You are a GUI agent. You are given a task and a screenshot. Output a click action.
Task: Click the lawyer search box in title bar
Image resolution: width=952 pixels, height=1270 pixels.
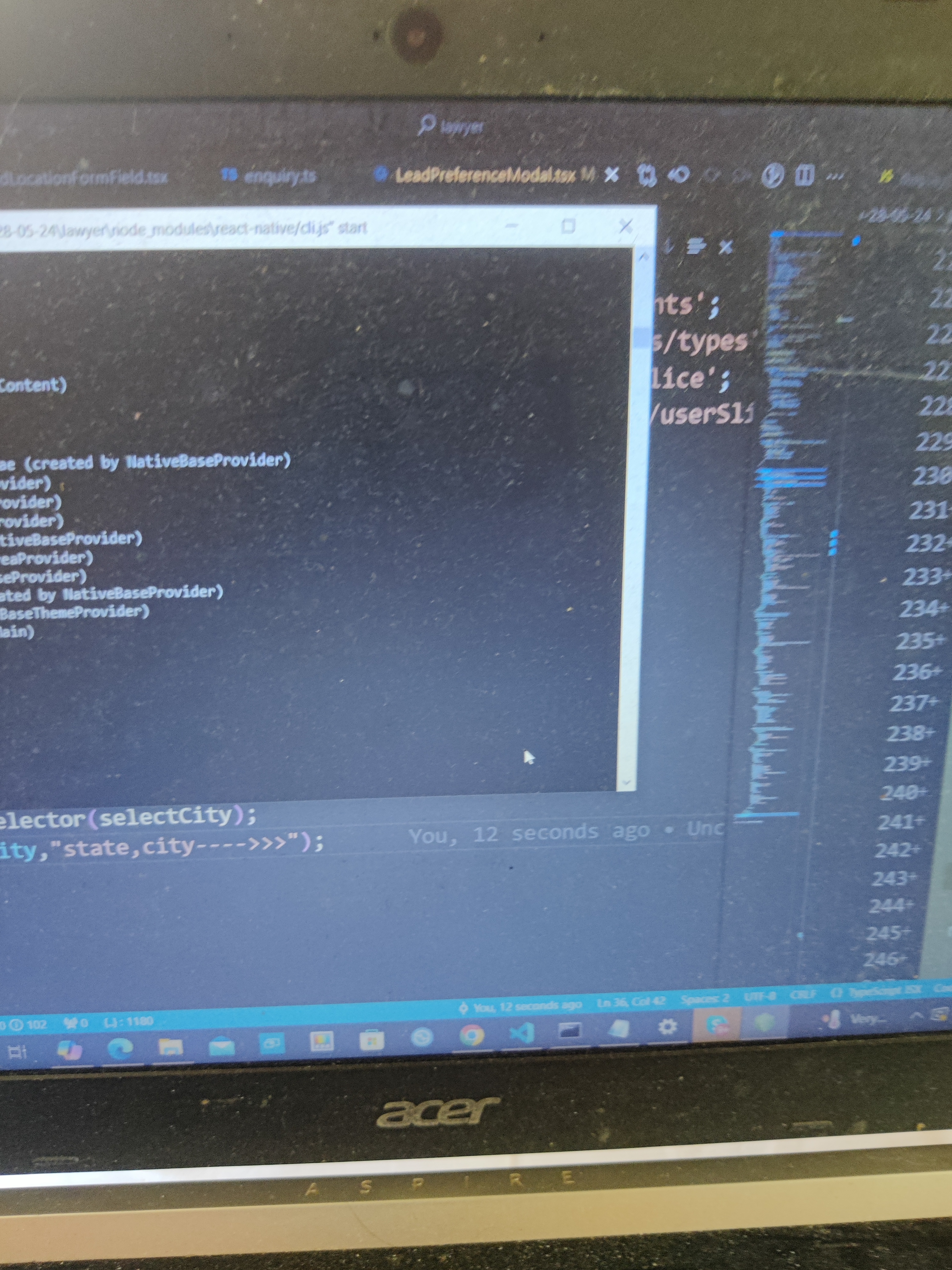click(x=453, y=125)
